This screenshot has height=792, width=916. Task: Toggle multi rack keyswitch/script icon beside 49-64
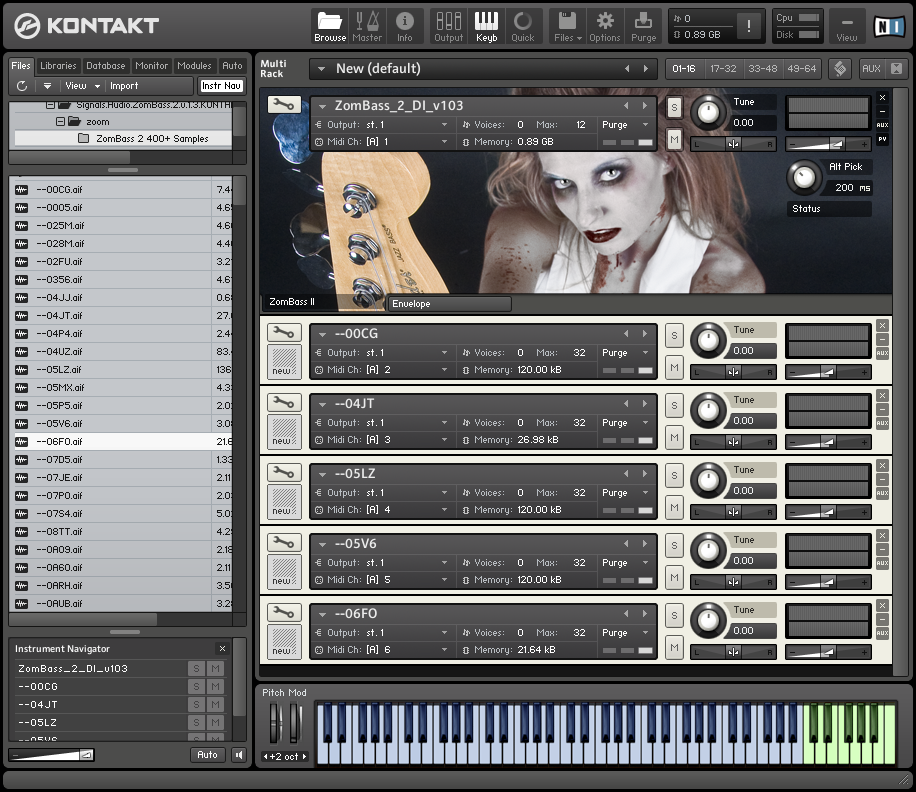point(840,68)
